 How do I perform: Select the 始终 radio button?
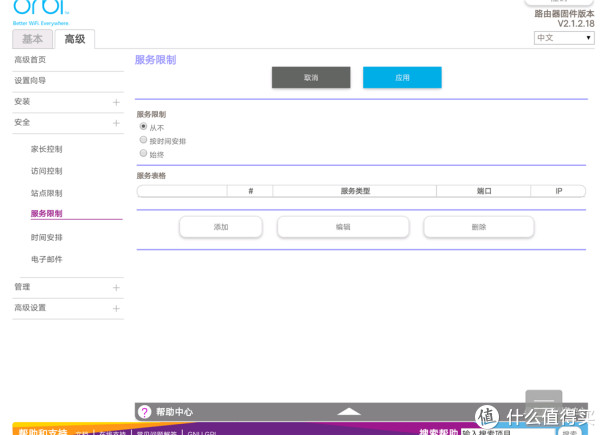point(143,153)
